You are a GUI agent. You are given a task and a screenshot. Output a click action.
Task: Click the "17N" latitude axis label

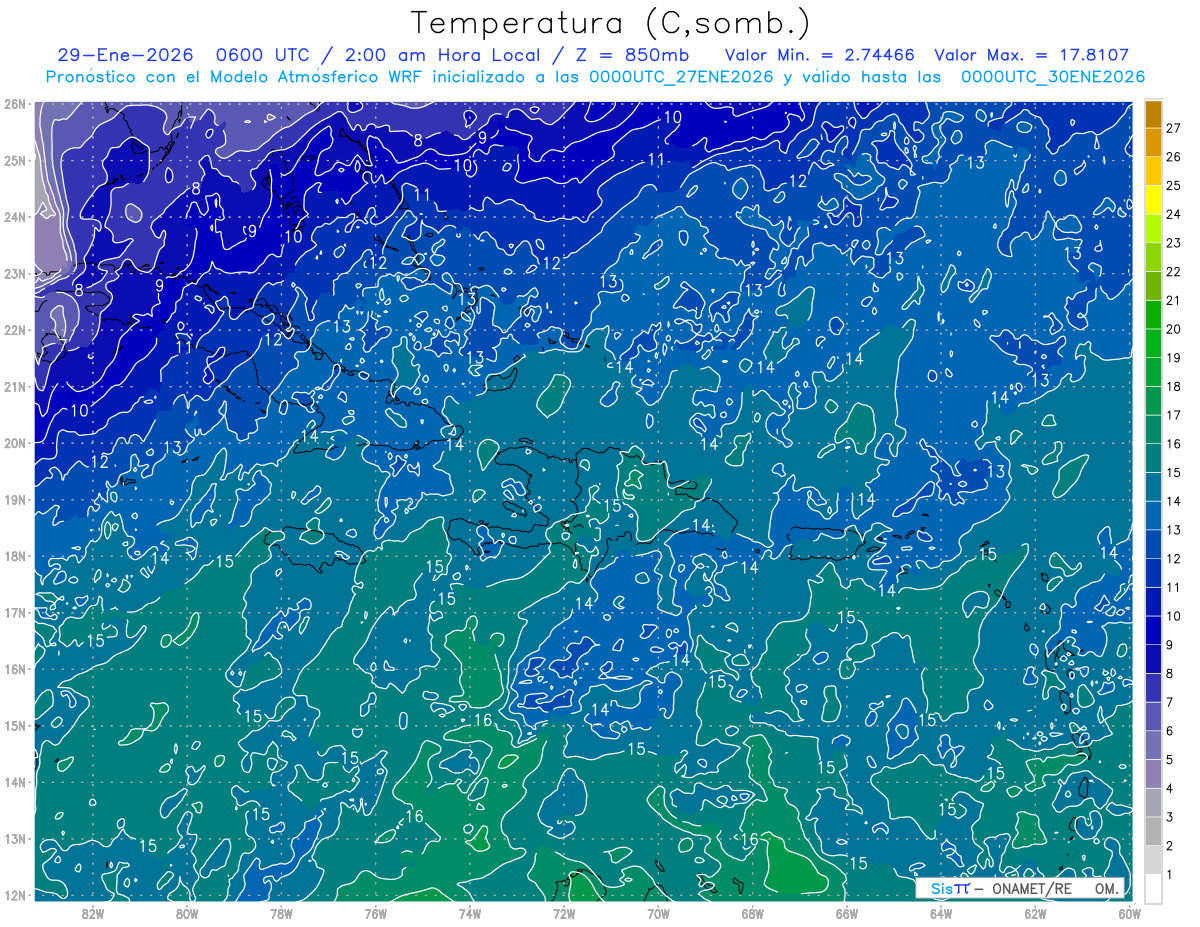coord(15,612)
